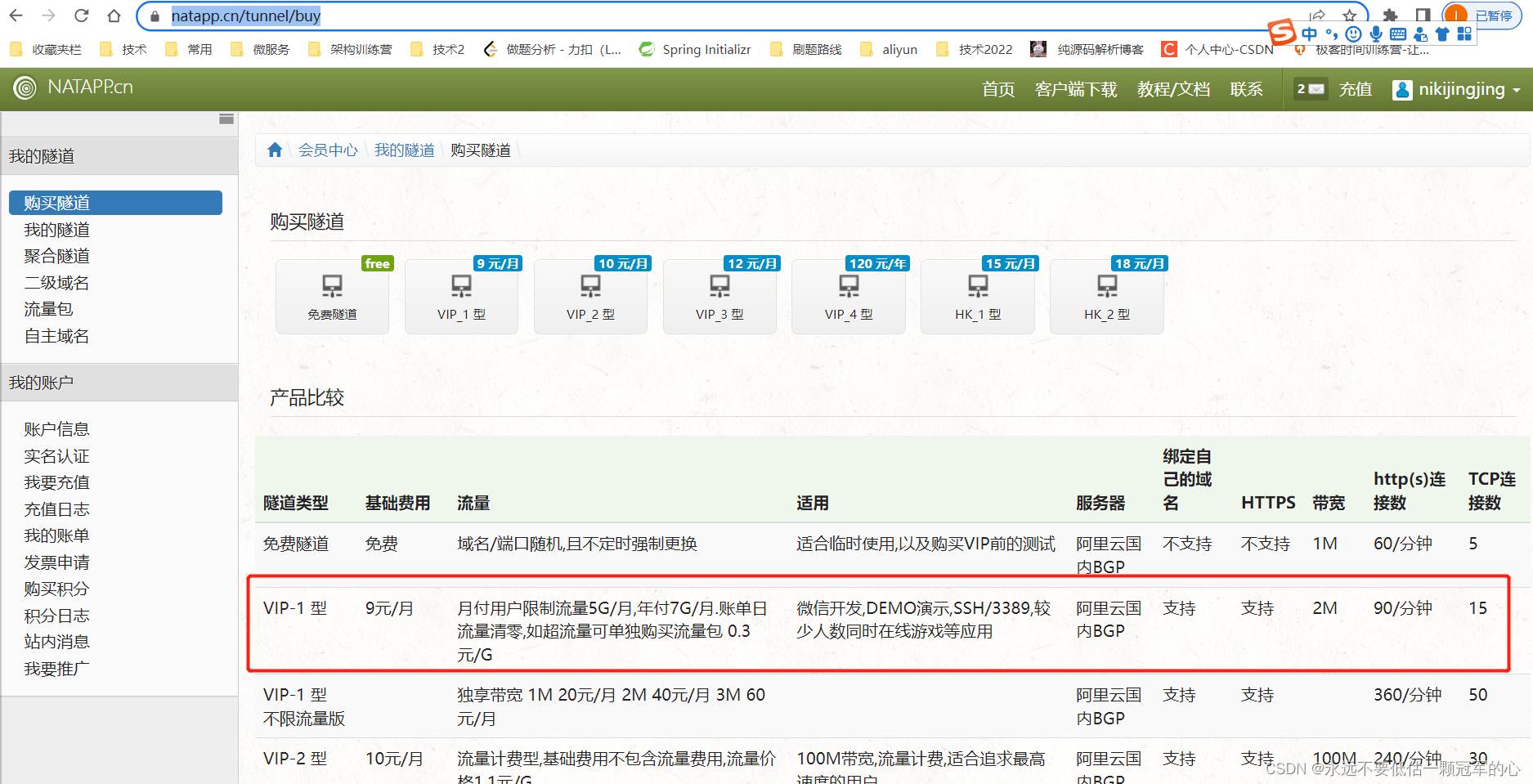Bookmark this page with the star icon
Screen dimensions: 1533x784
tap(1349, 16)
